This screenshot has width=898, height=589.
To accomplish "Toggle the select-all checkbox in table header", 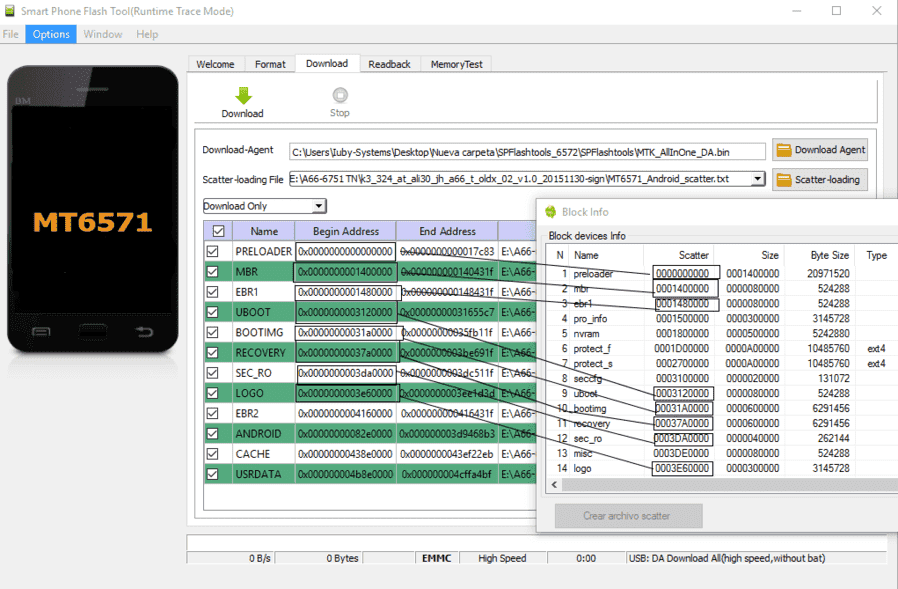I will click(218, 231).
